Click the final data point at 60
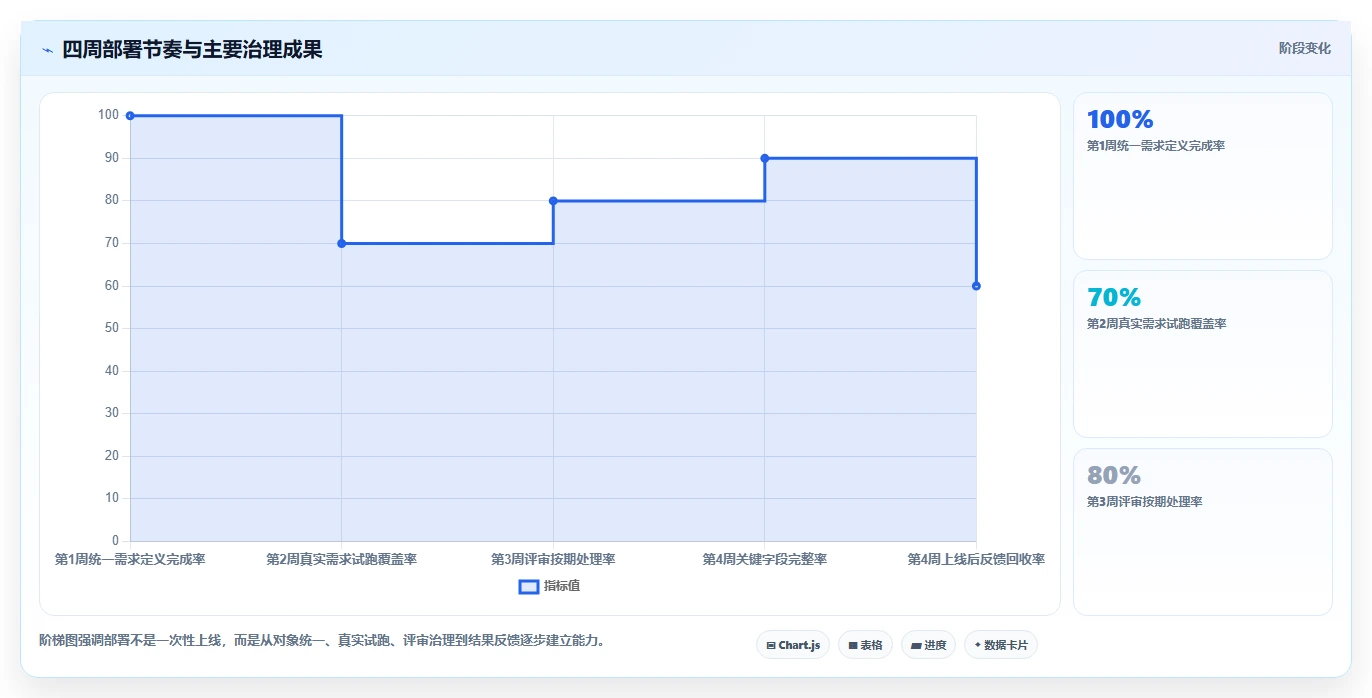The width and height of the screenshot is (1372, 698). 976,286
